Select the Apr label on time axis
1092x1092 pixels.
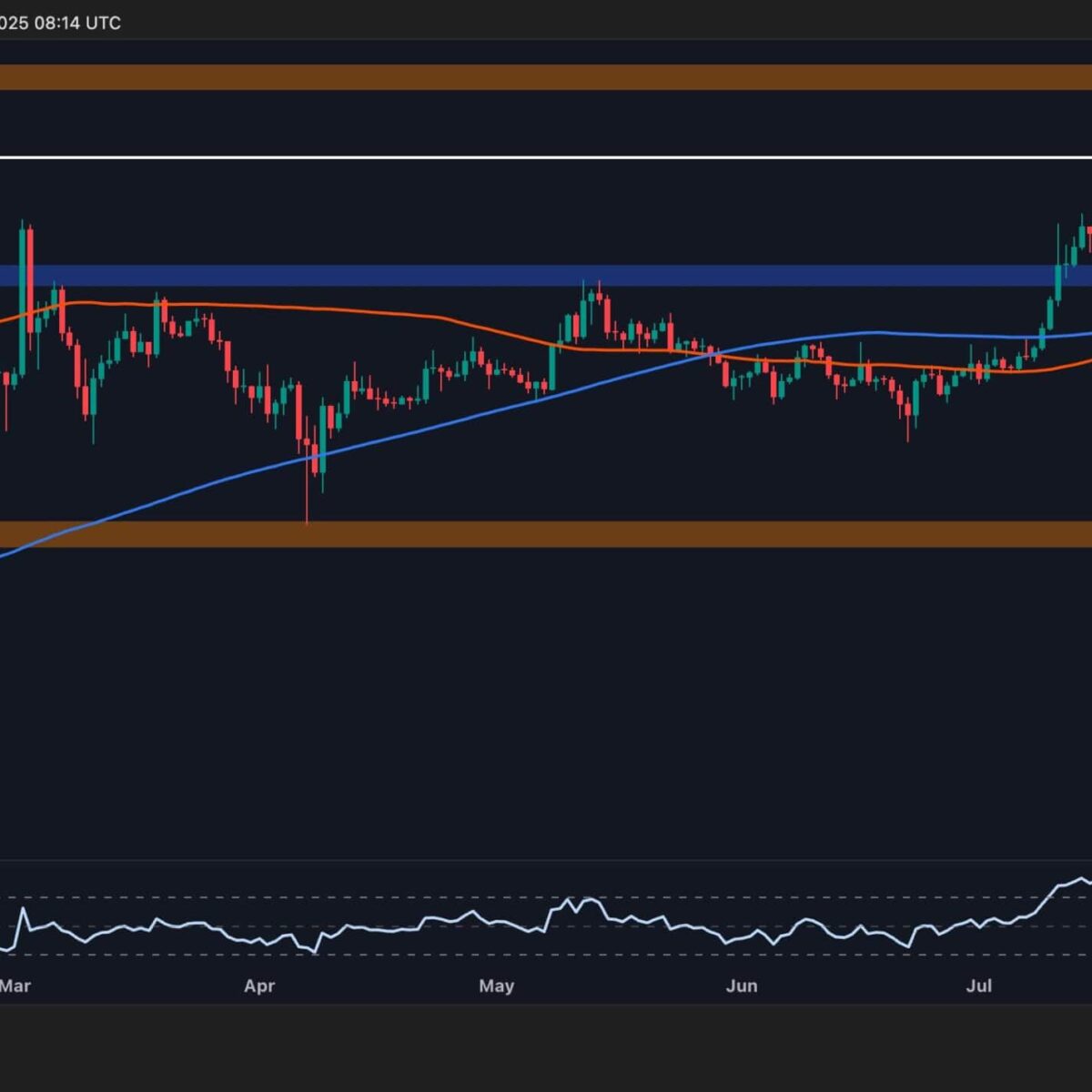click(x=259, y=986)
